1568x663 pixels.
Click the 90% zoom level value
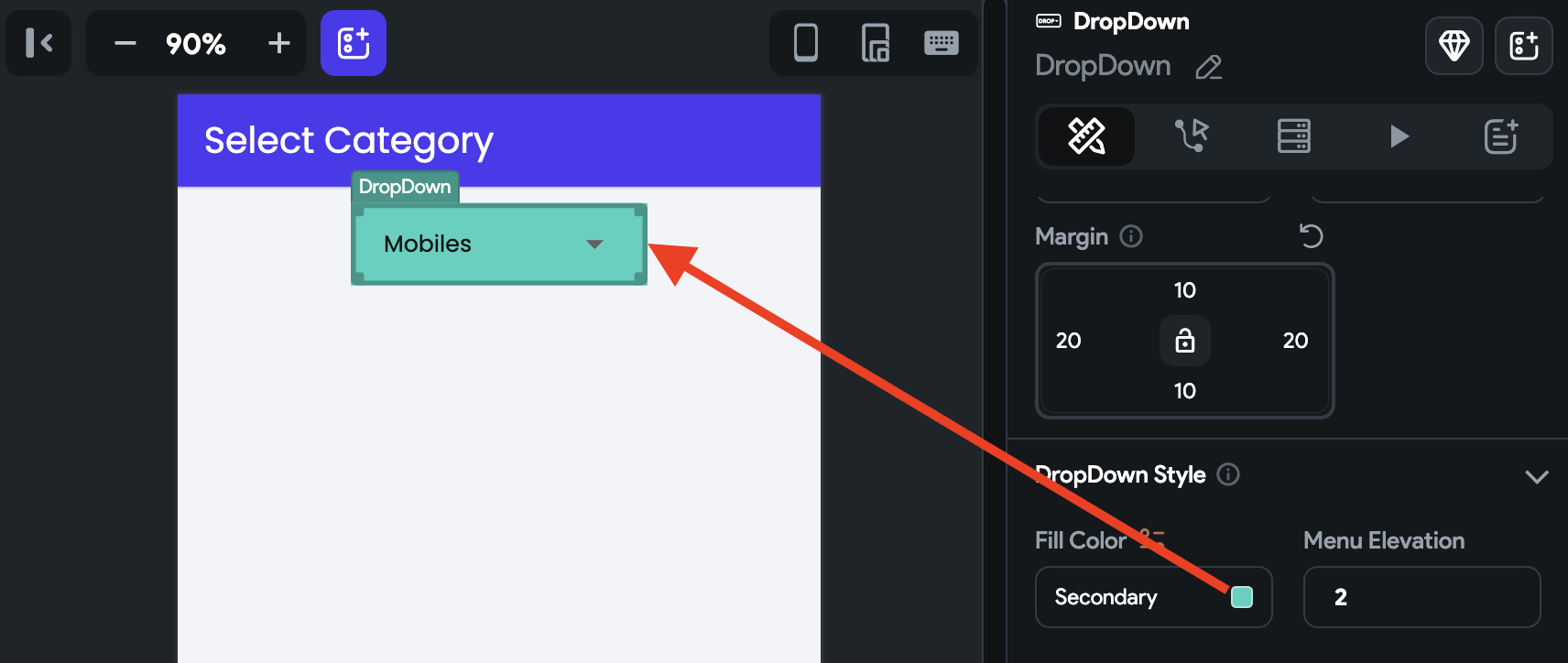pos(196,44)
